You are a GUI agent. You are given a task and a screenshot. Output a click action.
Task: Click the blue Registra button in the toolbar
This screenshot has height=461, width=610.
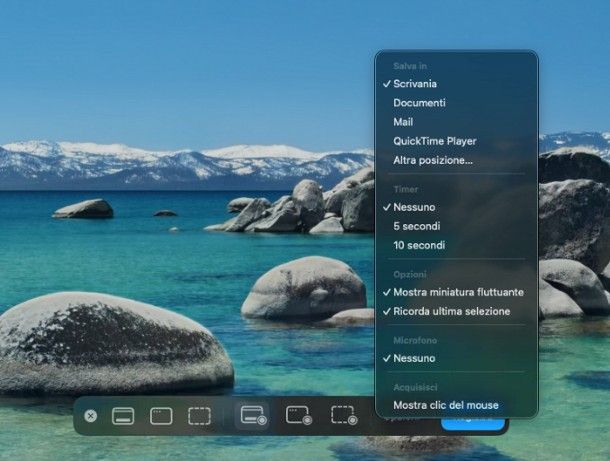tap(473, 423)
